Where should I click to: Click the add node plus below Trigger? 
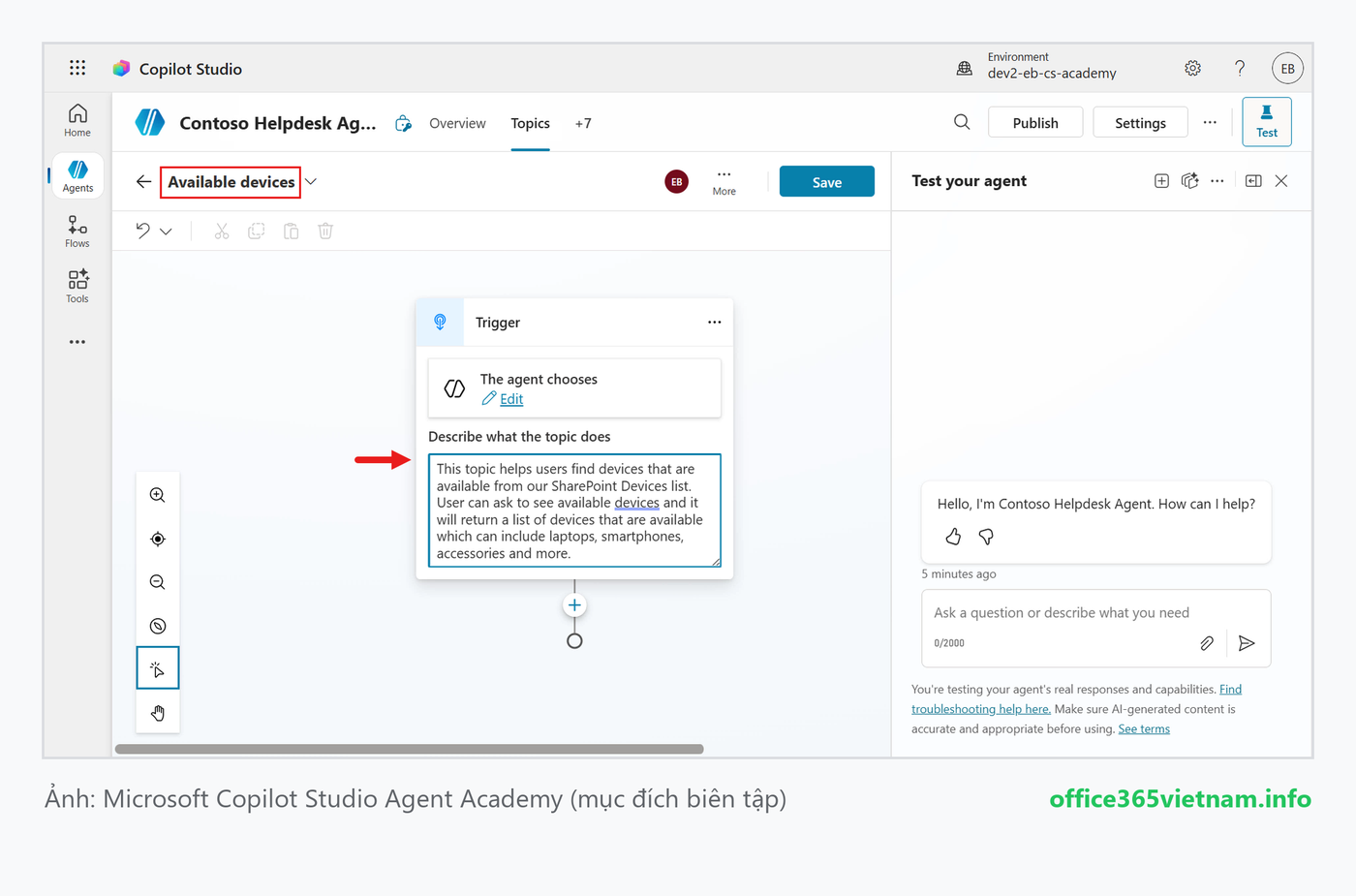574,605
